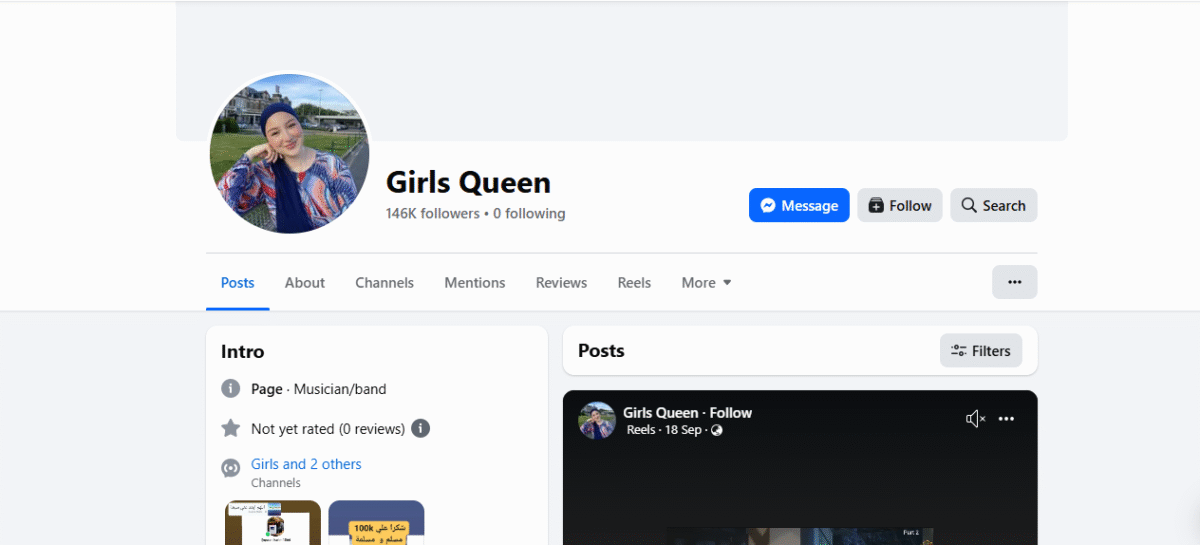Open the Girls Queen profile picture
1200x545 pixels.
(289, 154)
